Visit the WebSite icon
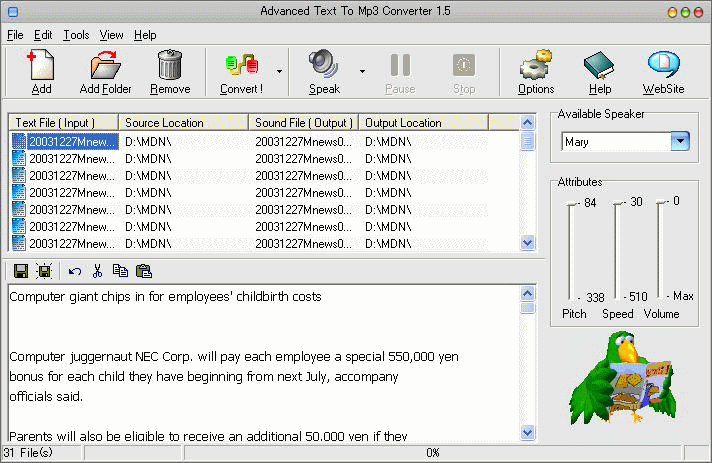This screenshot has width=712, height=463. [x=663, y=64]
